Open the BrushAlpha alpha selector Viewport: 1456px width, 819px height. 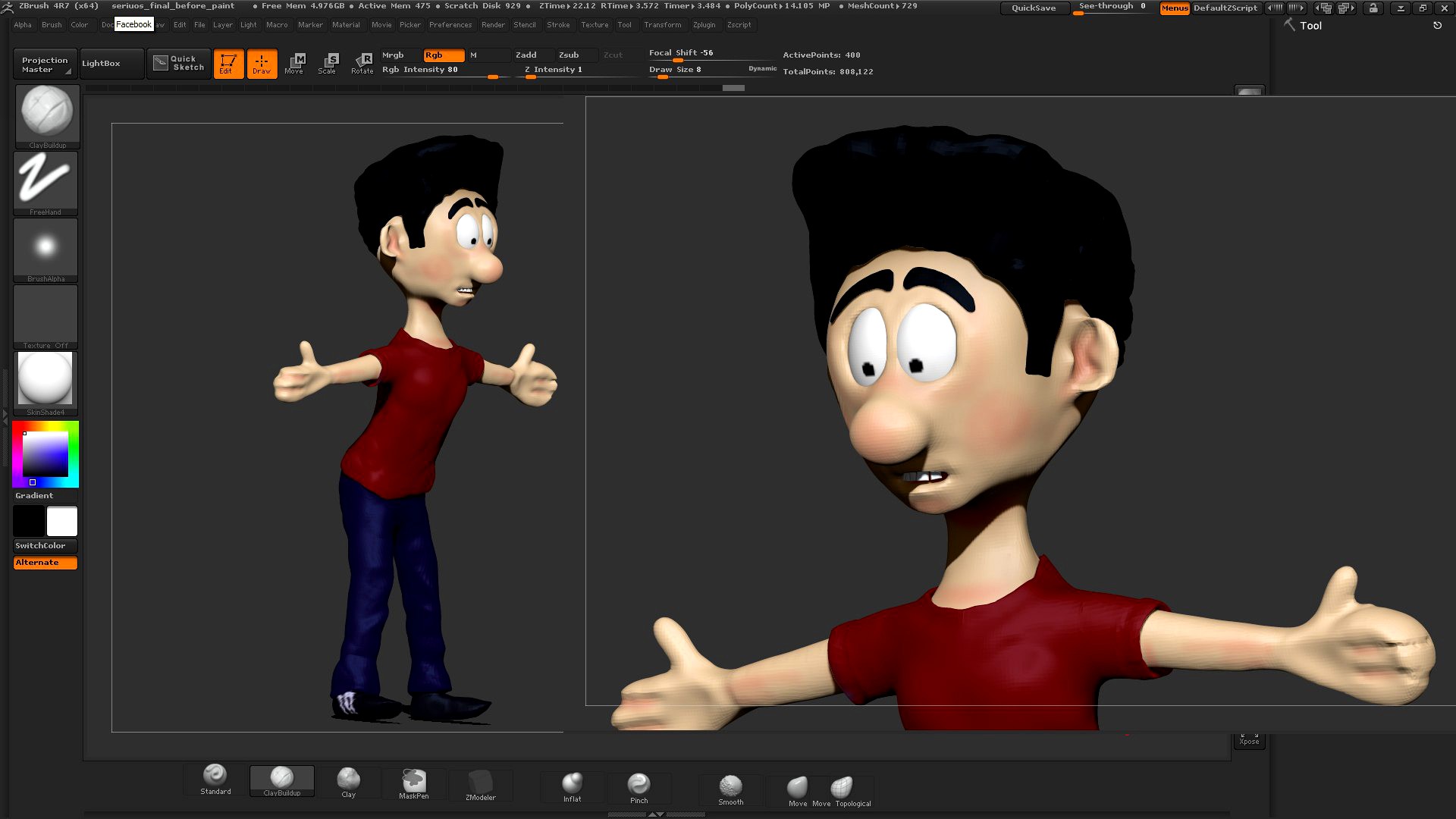(45, 250)
